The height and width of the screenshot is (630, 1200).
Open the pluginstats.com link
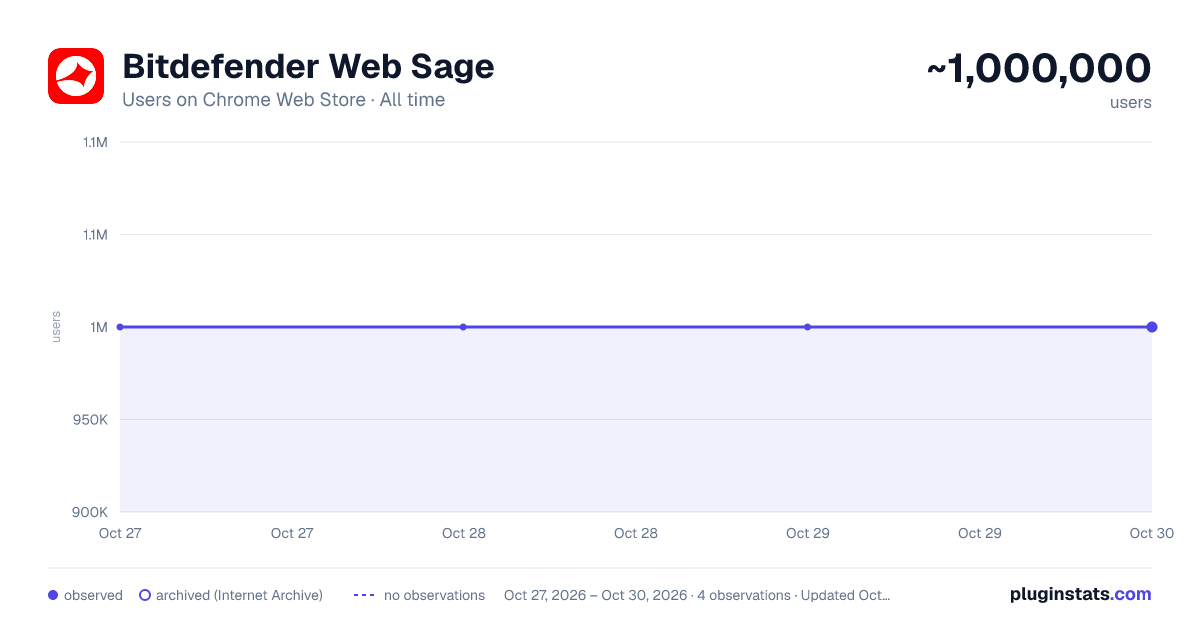(1080, 594)
